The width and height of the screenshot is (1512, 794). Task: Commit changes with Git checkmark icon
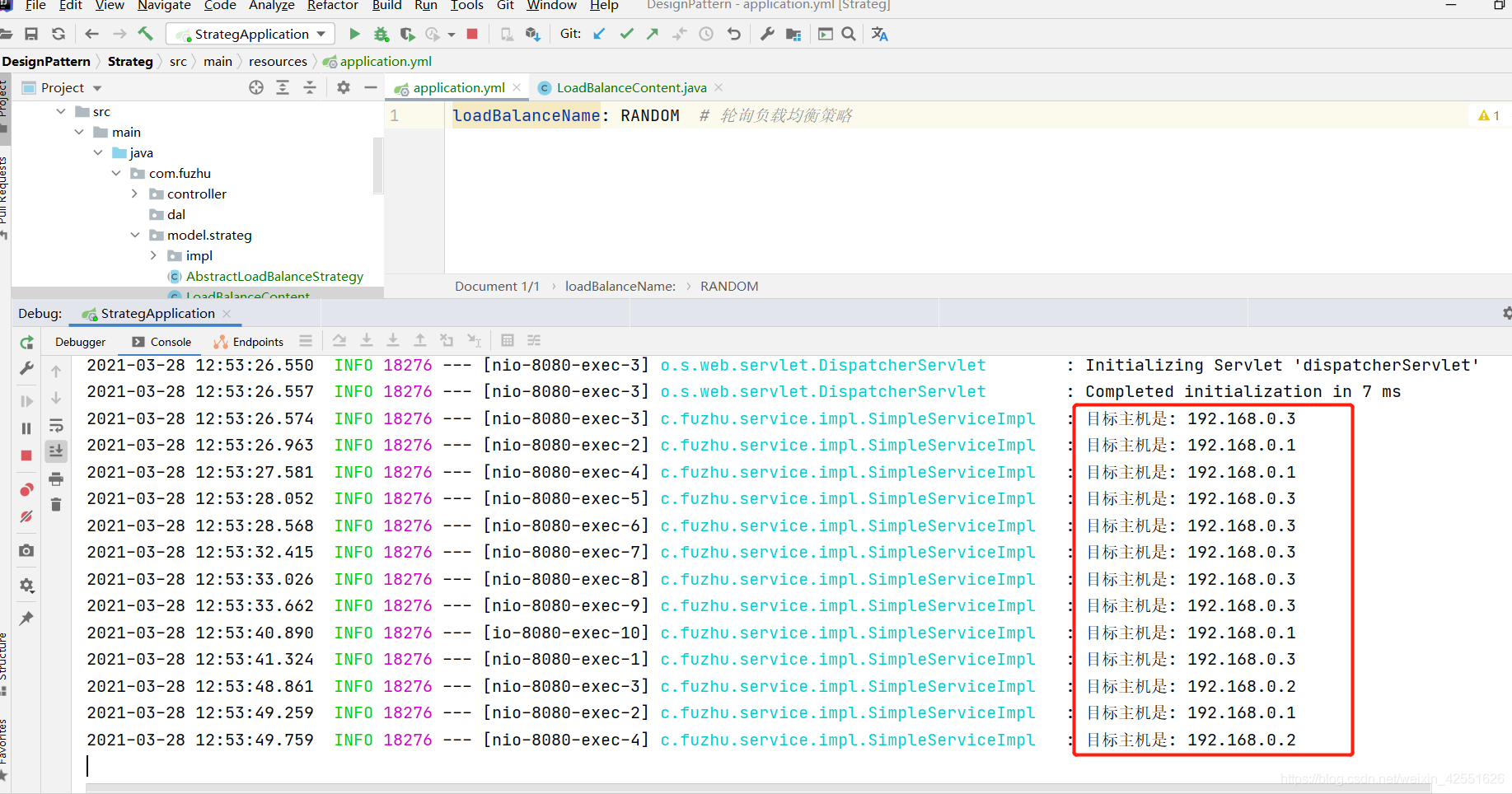point(626,34)
